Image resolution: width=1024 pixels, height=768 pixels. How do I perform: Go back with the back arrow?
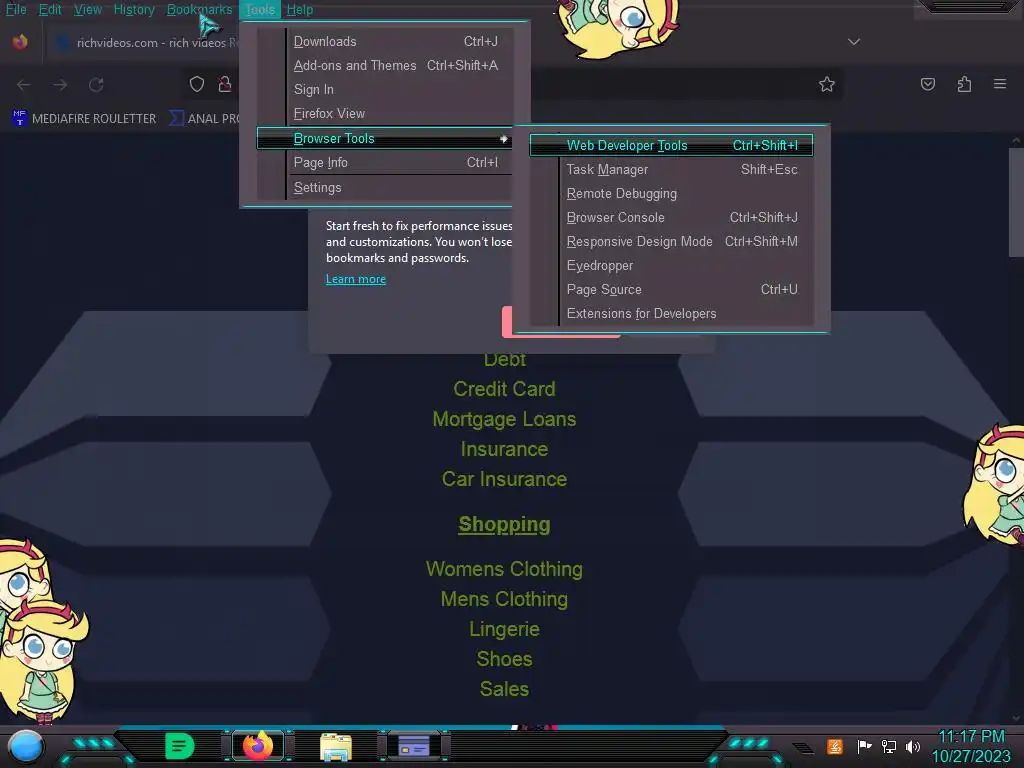[x=24, y=85]
